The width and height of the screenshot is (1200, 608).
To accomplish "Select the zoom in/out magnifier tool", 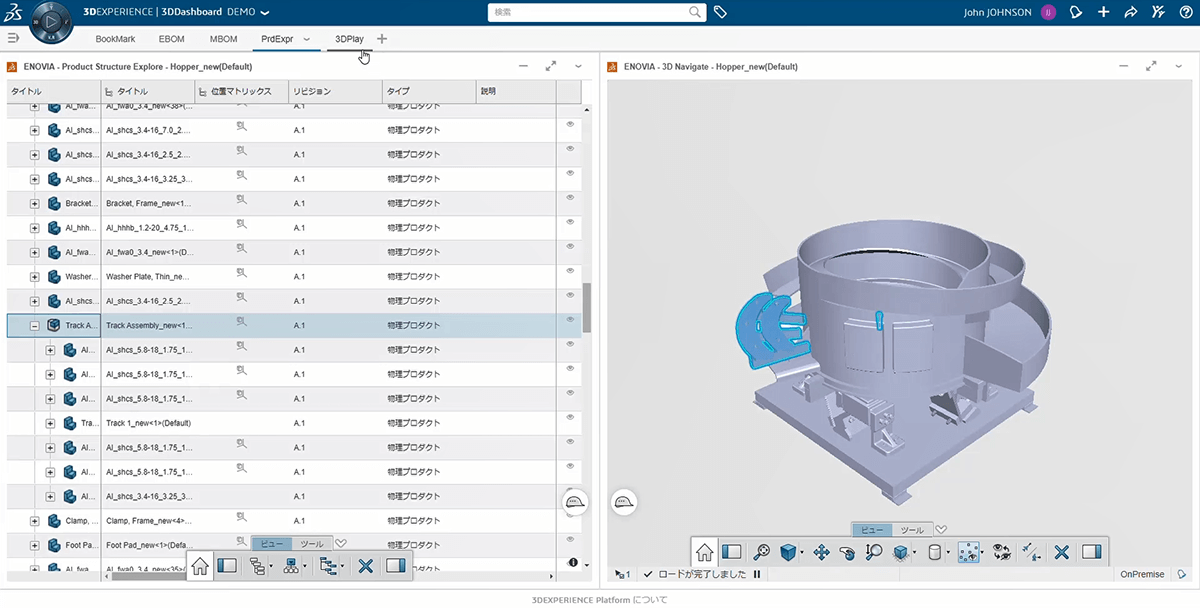I will (873, 551).
